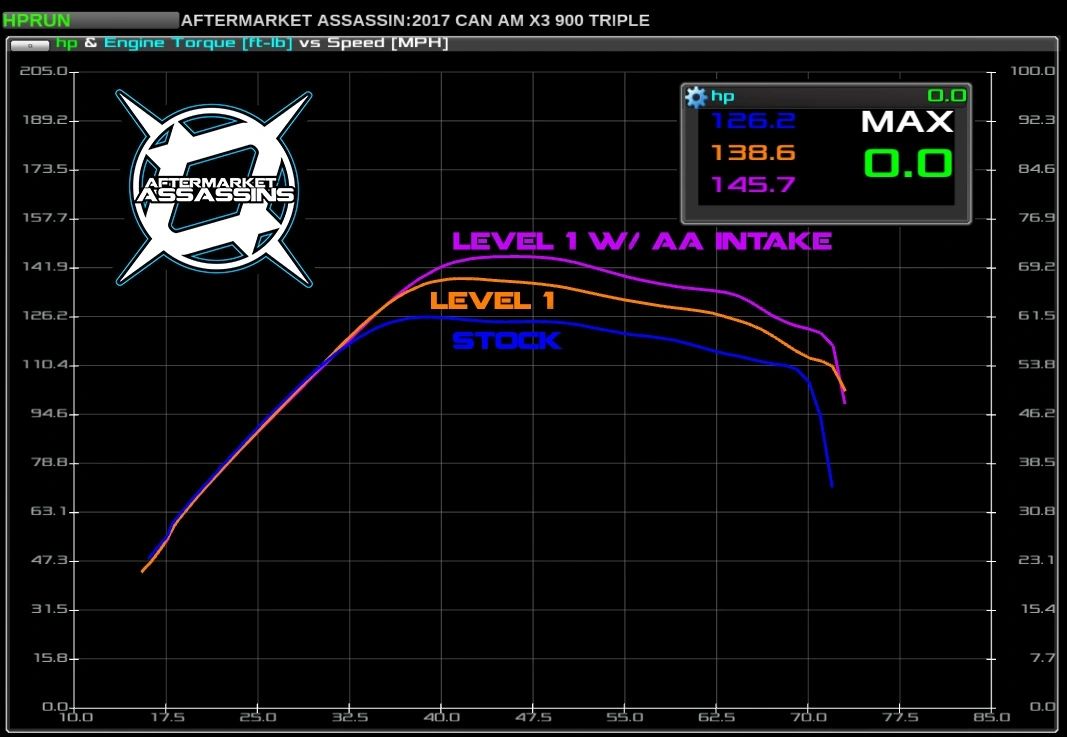Click the 62.5 speed axis tick label
Screen dimensions: 1067x737
[x=717, y=717]
